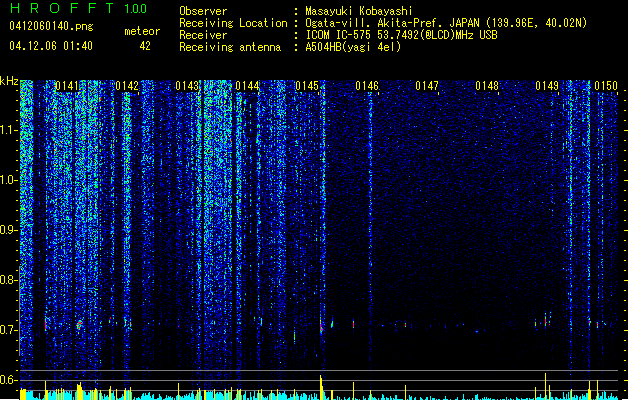Image resolution: width=629 pixels, height=400 pixels.
Task: Click the 1.0 frequency axis label
Action: pos(9,180)
